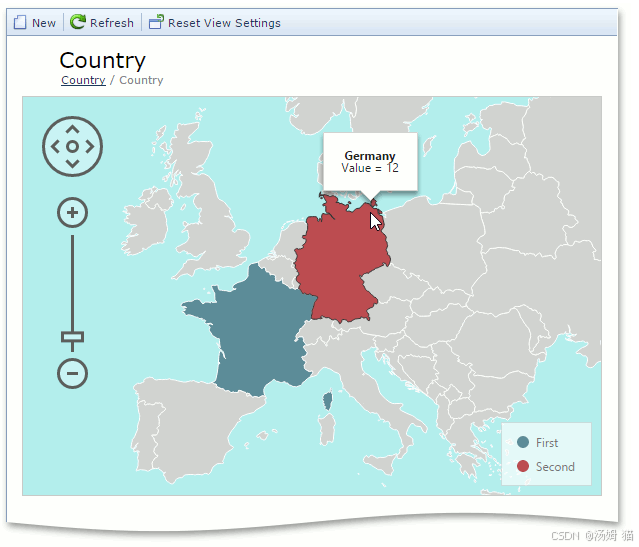
Task: Click the 'Germany' tooltip title
Action: tap(370, 156)
